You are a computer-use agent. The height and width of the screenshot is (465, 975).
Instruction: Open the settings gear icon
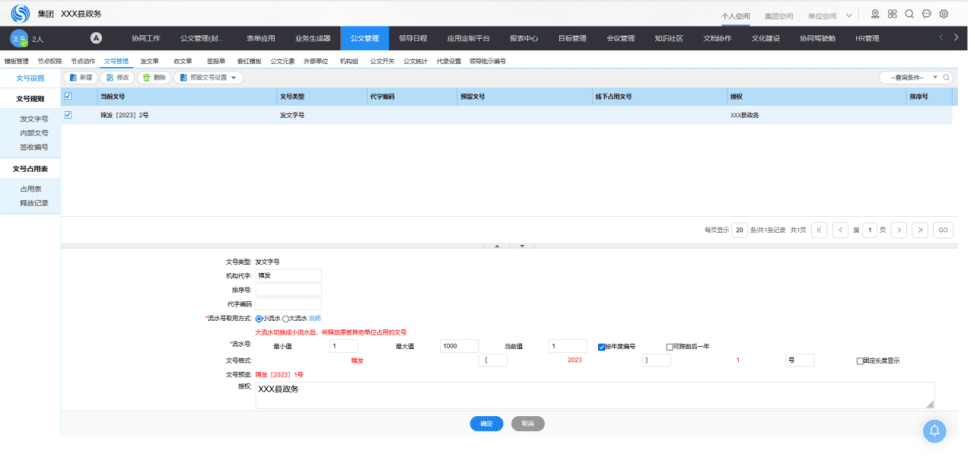click(x=944, y=14)
